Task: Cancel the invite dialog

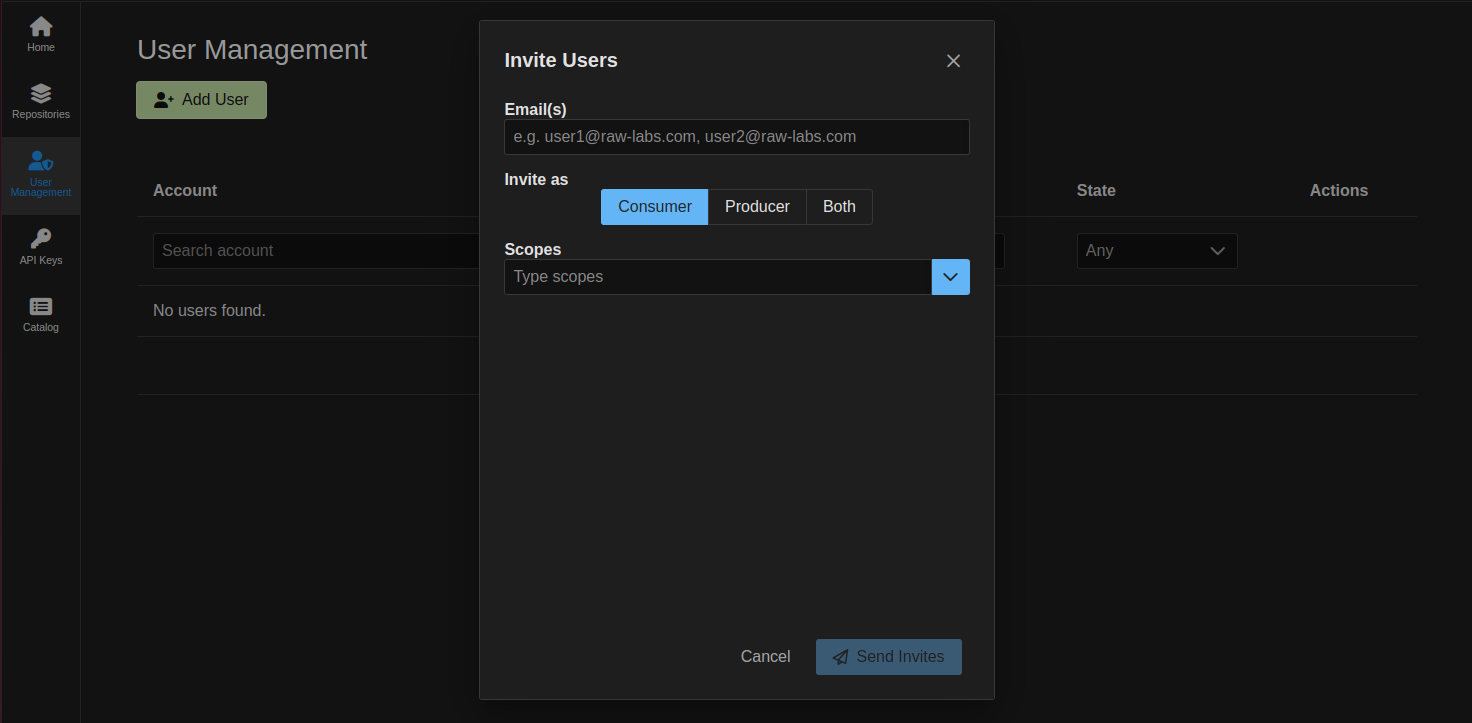Action: 766,657
